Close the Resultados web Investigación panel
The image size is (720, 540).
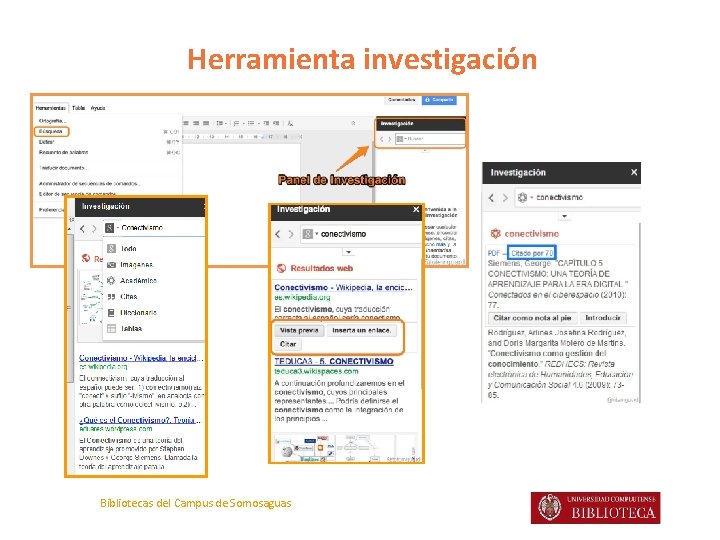coord(416,209)
